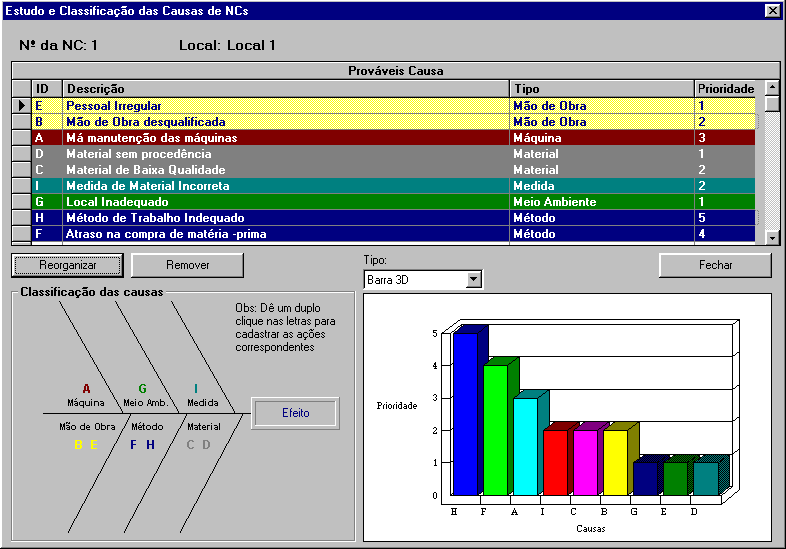Click 'Atraso na compra de matéria -prima' cell
Image resolution: width=786 pixels, height=549 pixels.
tap(286, 234)
